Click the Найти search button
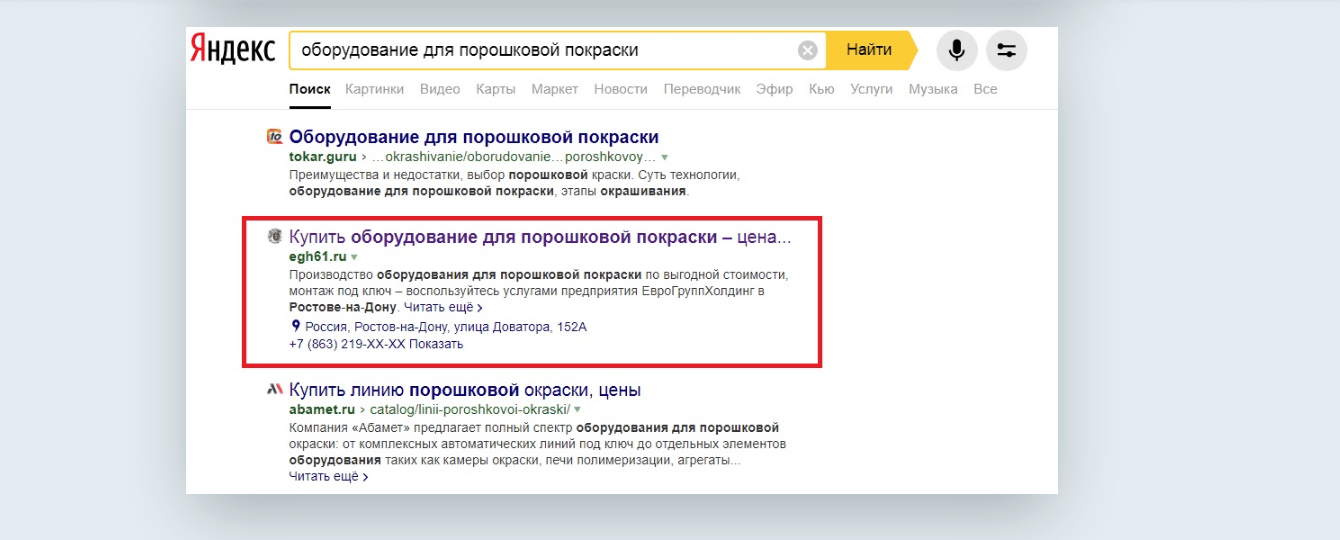 tap(870, 50)
